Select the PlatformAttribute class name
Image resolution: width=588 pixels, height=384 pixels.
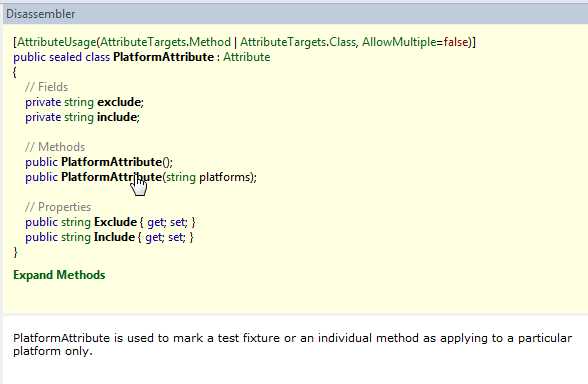164,57
